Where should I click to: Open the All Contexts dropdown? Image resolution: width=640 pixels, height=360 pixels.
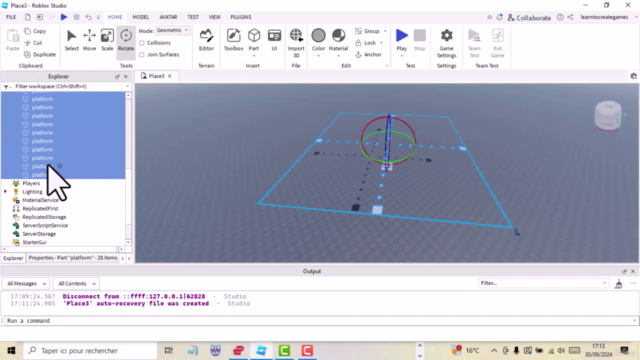76,284
